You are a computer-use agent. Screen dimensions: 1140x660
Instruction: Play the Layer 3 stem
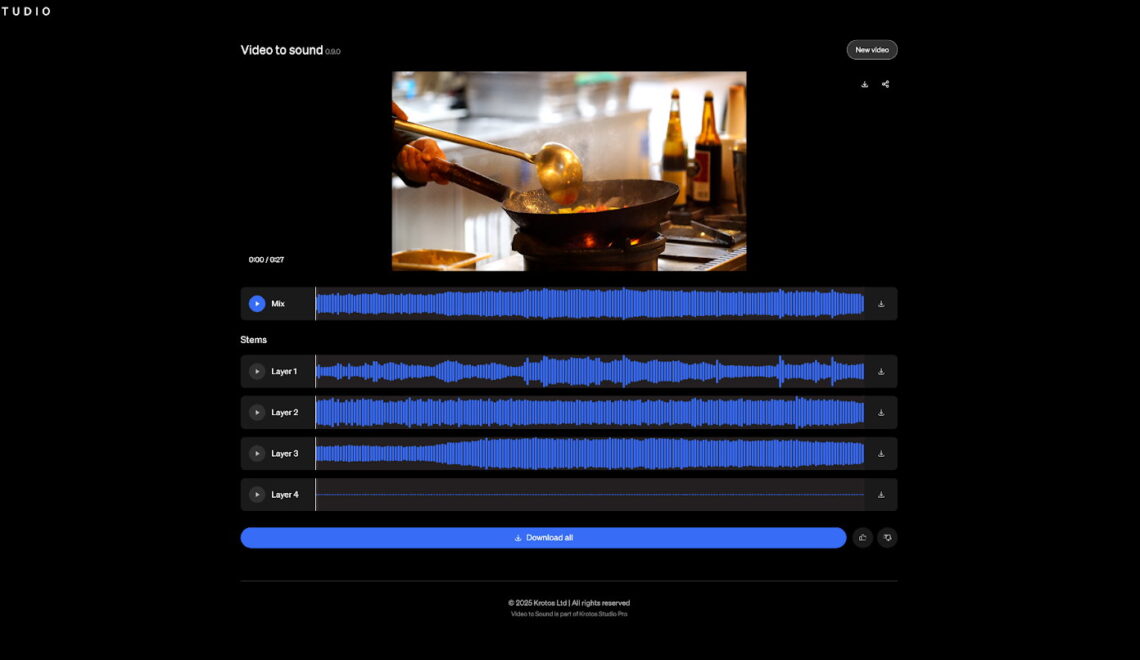257,454
